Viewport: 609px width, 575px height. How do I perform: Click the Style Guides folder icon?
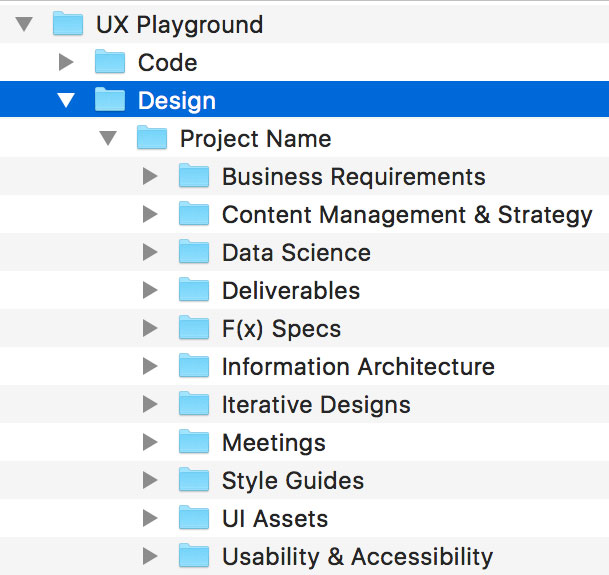coord(194,480)
